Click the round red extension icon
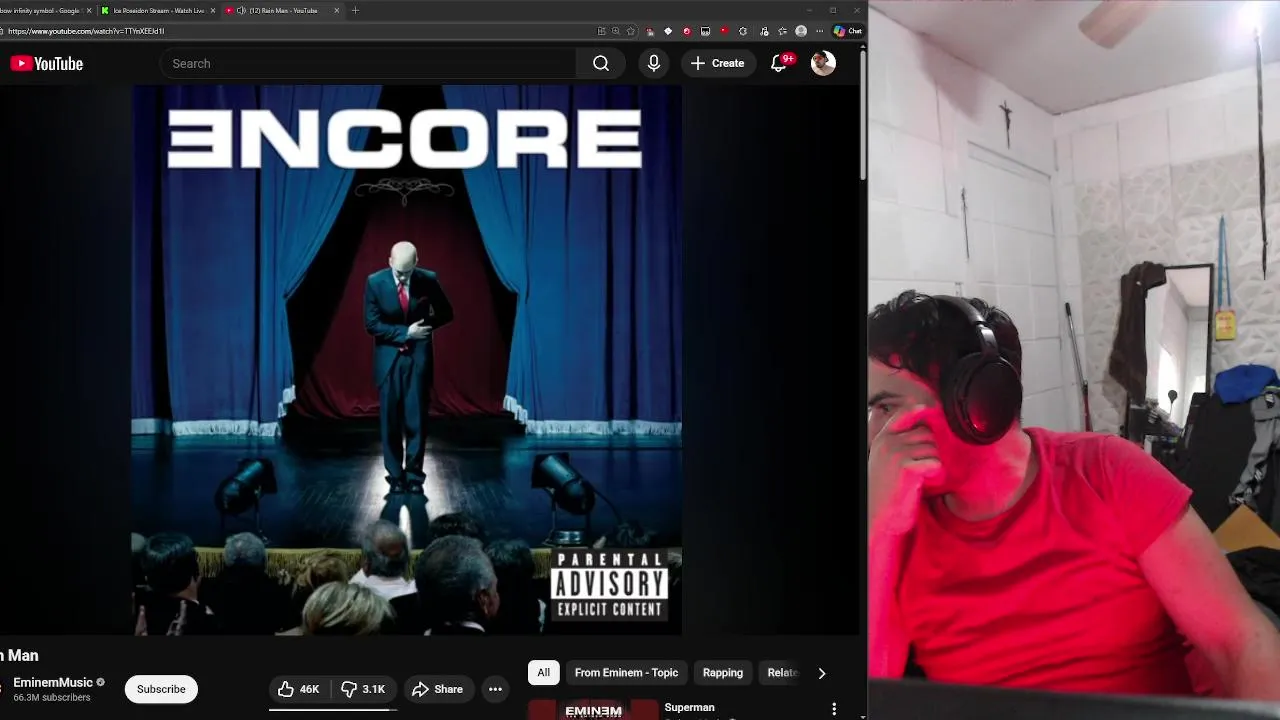1280x720 pixels. (x=687, y=31)
